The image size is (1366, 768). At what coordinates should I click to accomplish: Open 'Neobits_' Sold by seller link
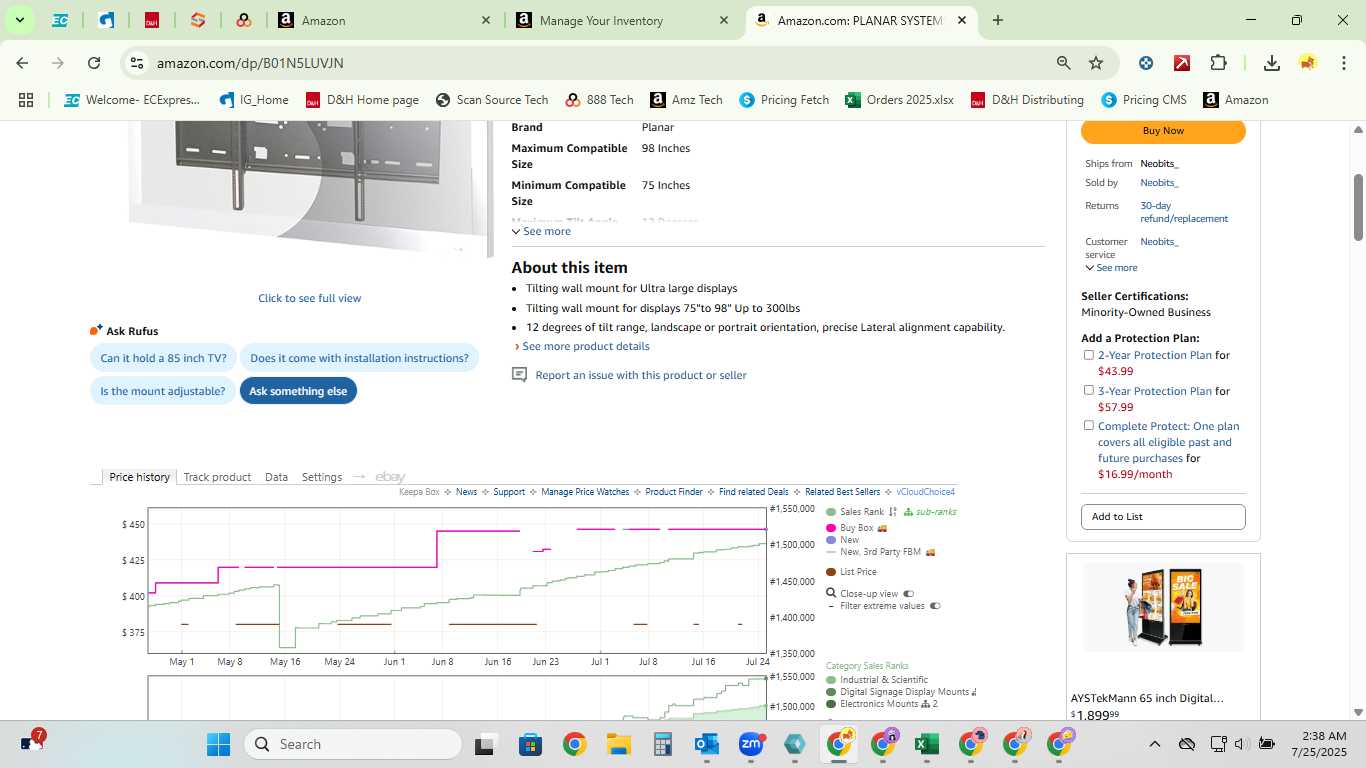click(1159, 183)
